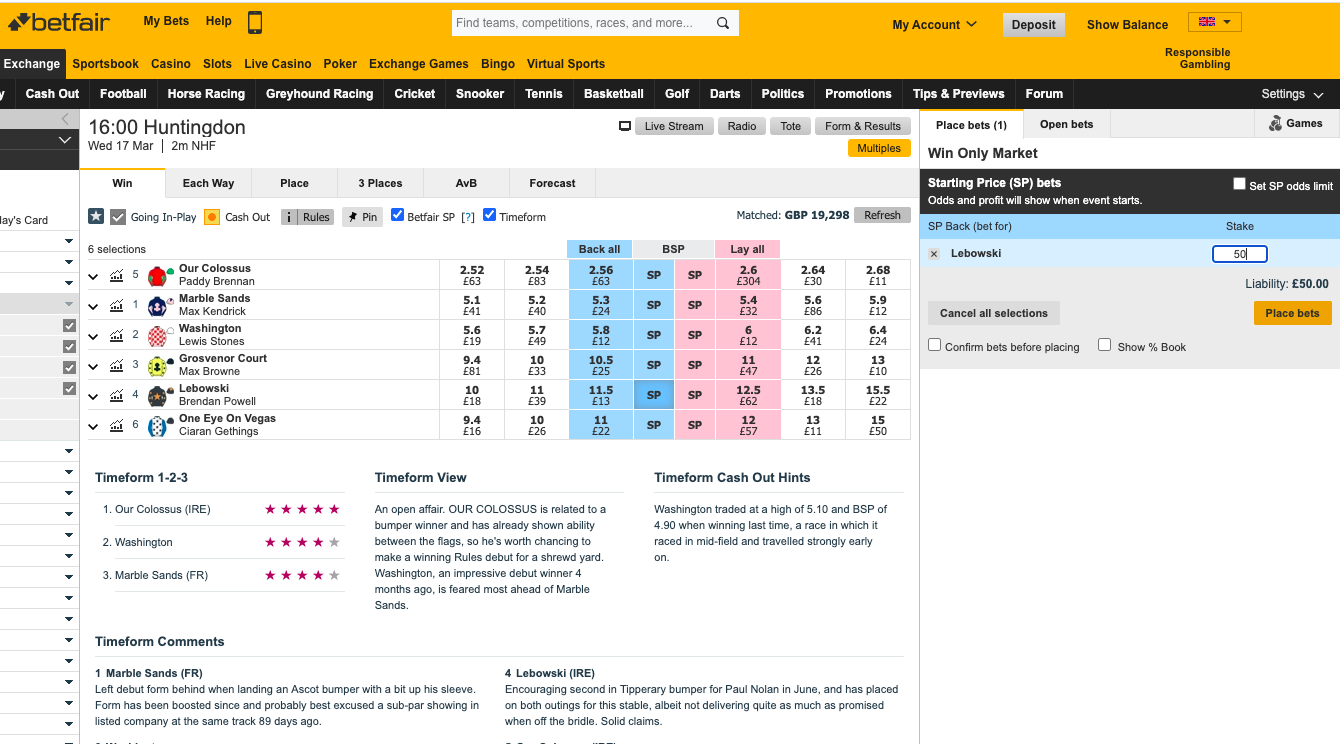This screenshot has width=1340, height=744.
Task: Enable Confirm bets before placing
Action: tap(935, 345)
